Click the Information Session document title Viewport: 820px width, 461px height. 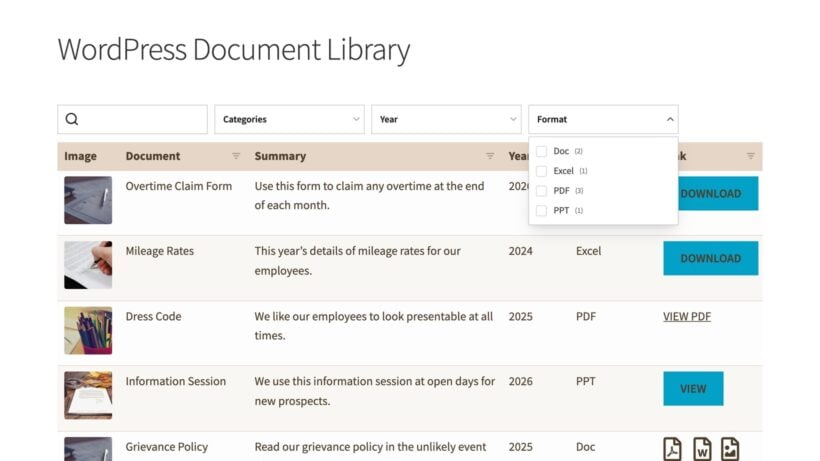(x=176, y=381)
